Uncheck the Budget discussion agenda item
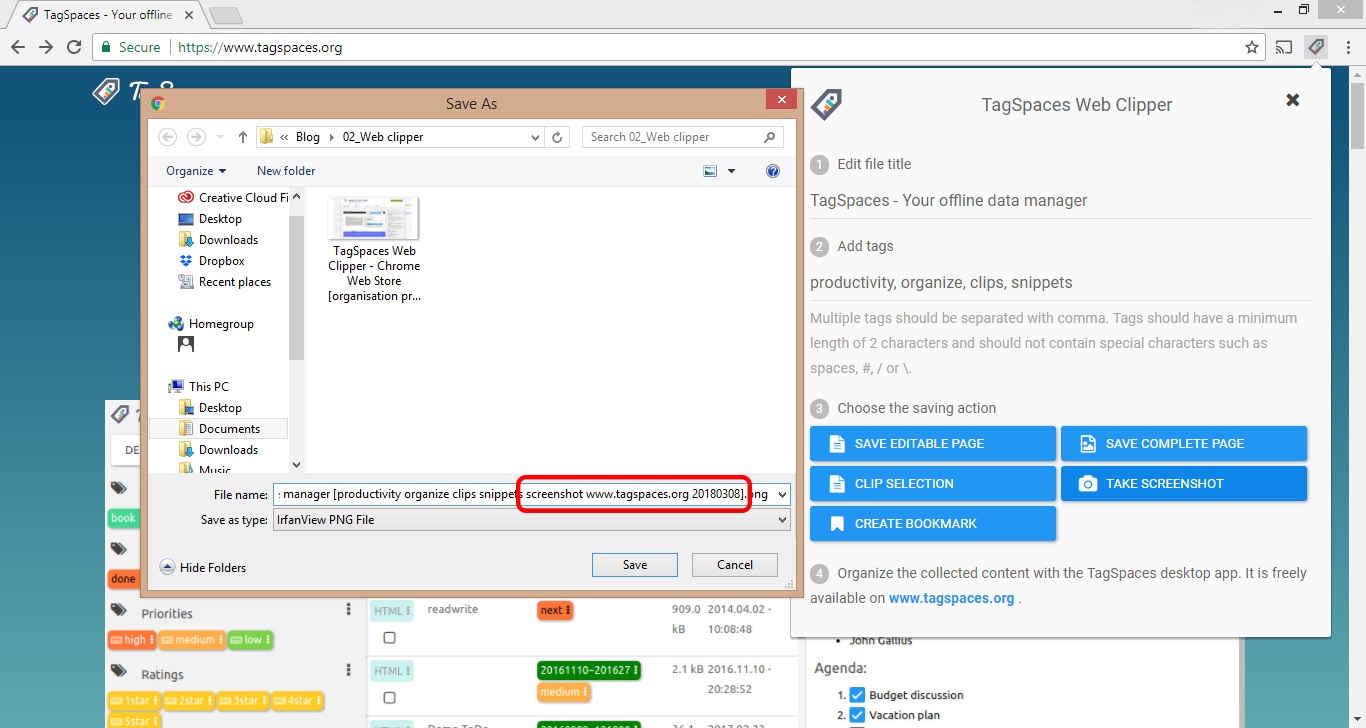Viewport: 1366px width, 728px height. click(x=857, y=694)
